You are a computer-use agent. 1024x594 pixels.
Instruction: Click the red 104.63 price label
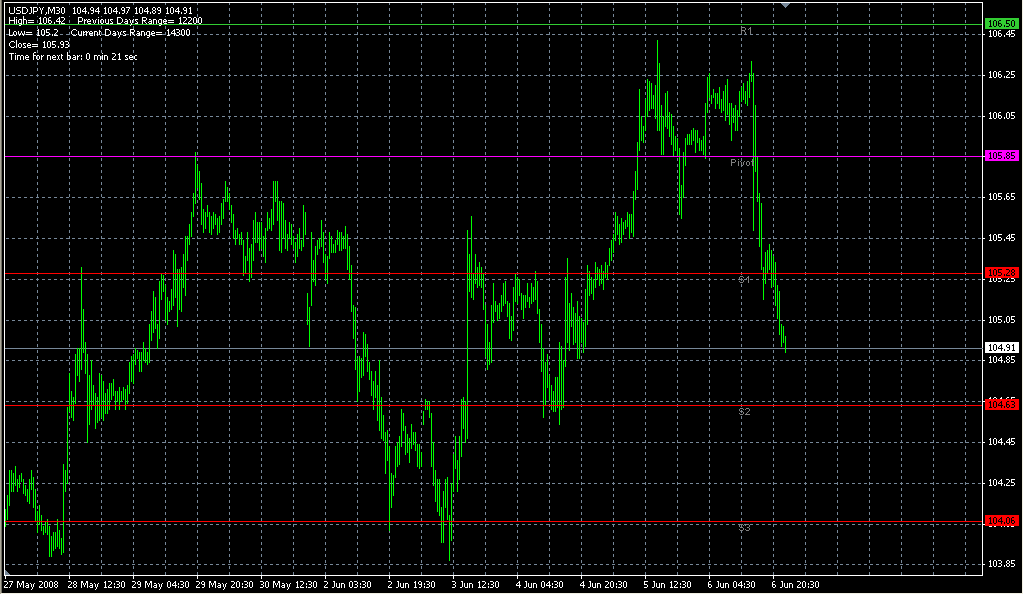click(x=1001, y=404)
